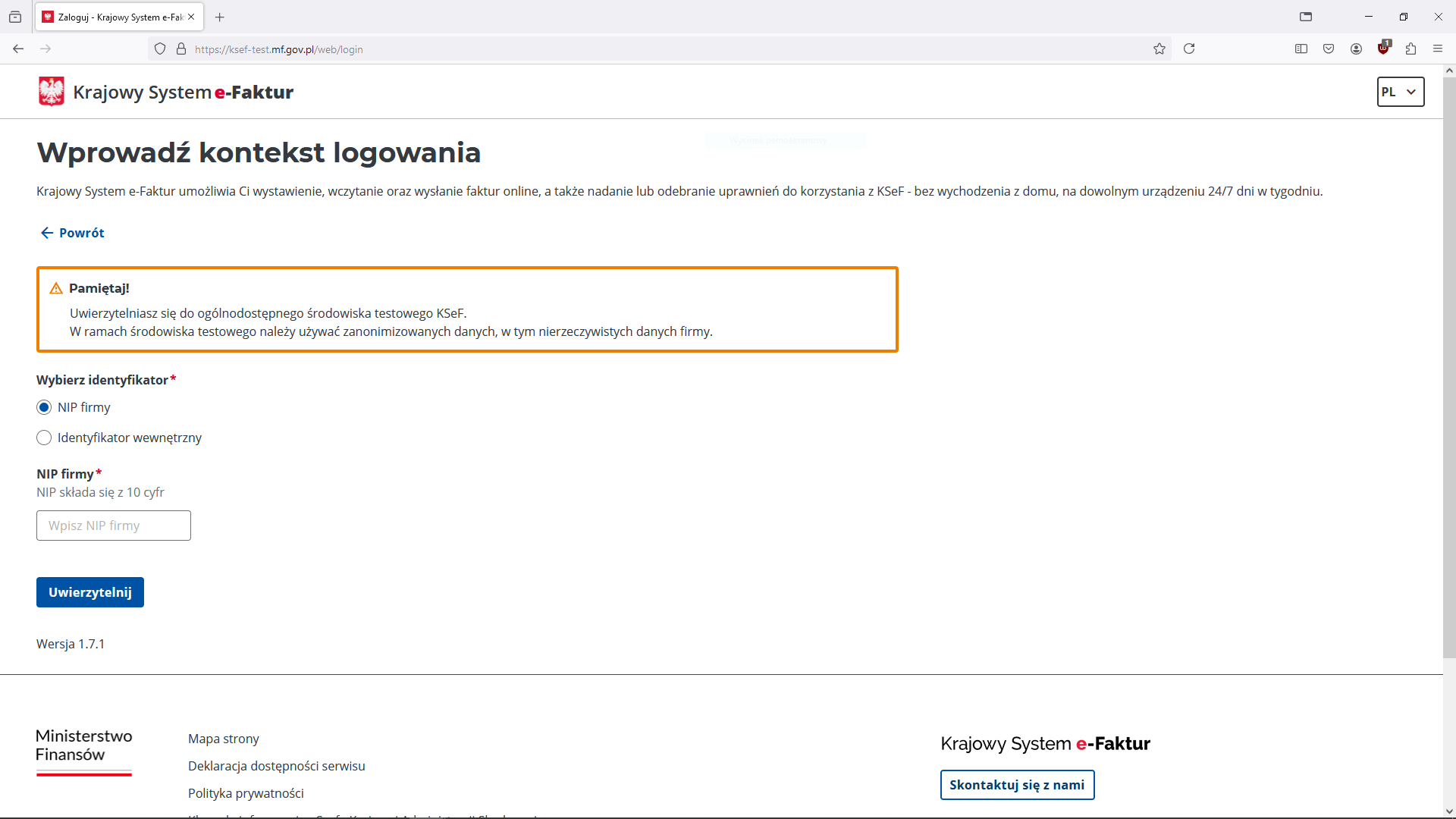
Task: Open uBlock extension icon
Action: (x=1384, y=48)
